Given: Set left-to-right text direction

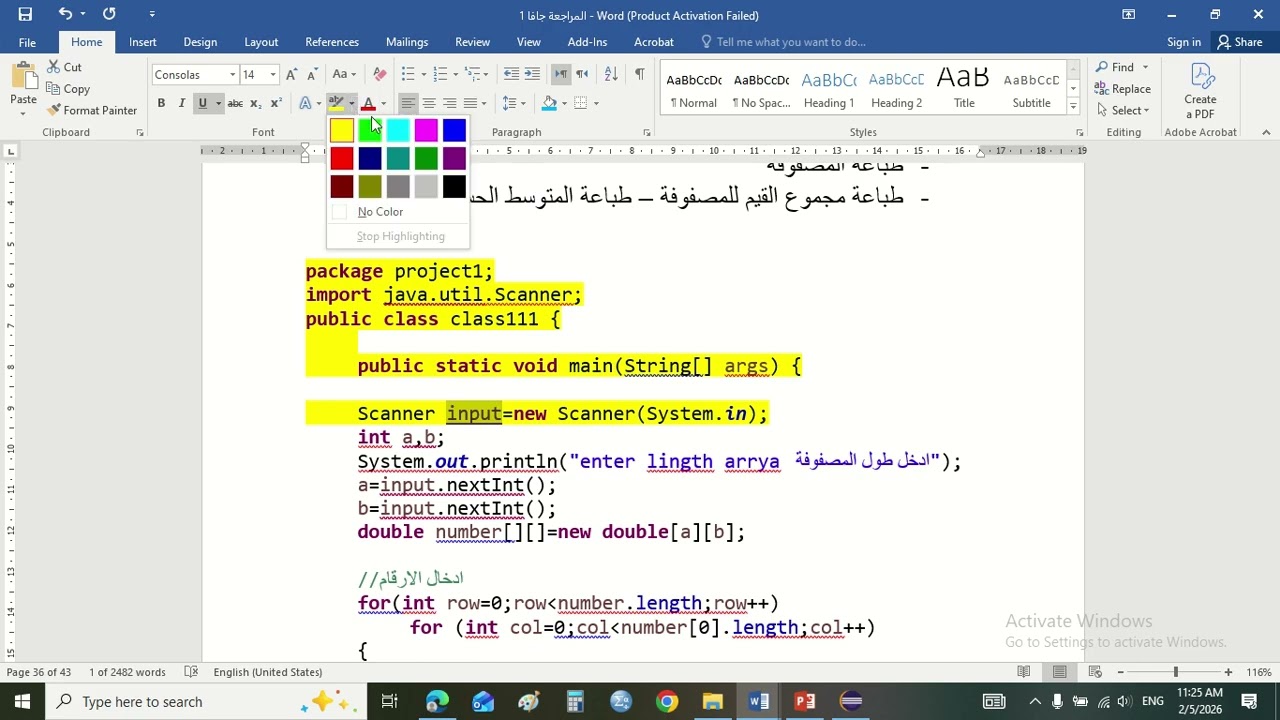Looking at the screenshot, I should [560, 74].
